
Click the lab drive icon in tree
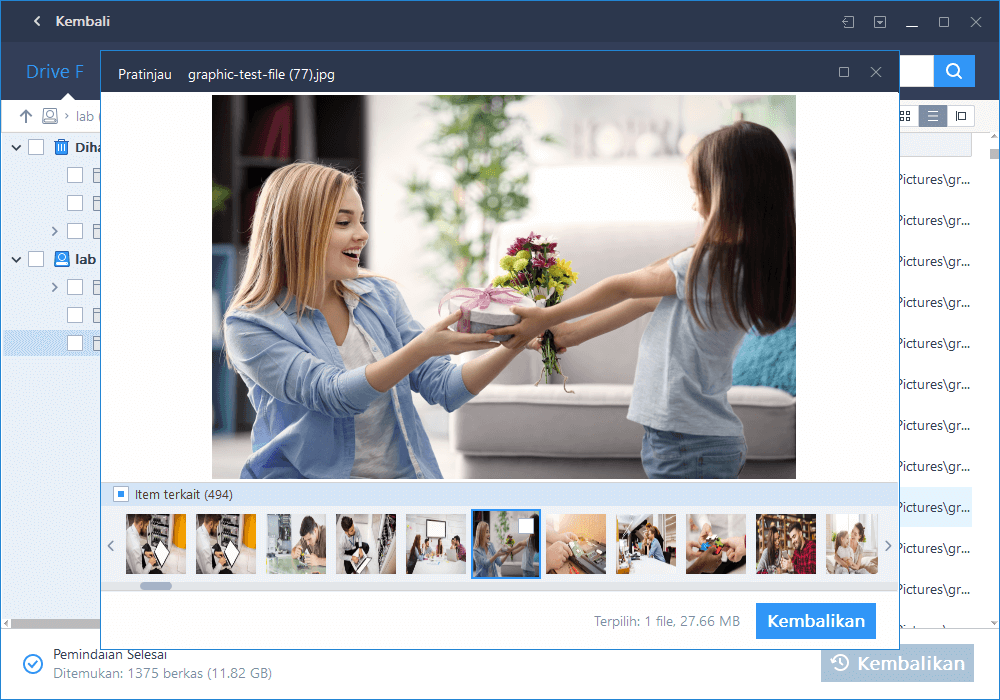pyautogui.click(x=62, y=259)
